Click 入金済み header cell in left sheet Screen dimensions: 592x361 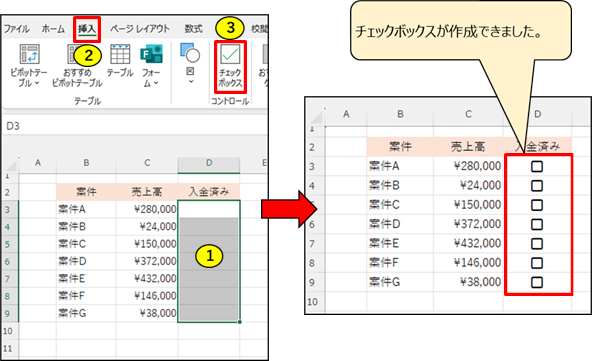point(209,192)
